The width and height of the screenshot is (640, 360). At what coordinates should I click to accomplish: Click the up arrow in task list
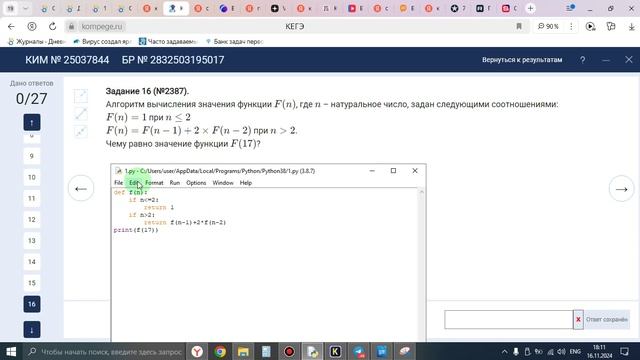coord(32,122)
